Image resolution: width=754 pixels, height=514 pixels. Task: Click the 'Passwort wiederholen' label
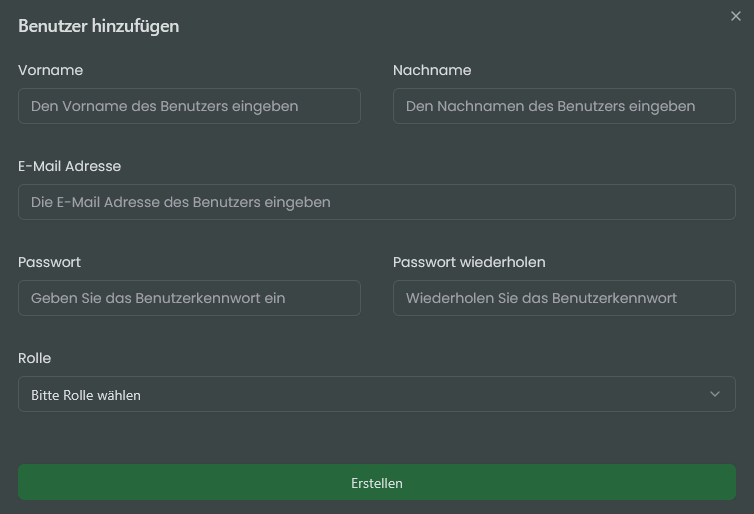pyautogui.click(x=469, y=262)
